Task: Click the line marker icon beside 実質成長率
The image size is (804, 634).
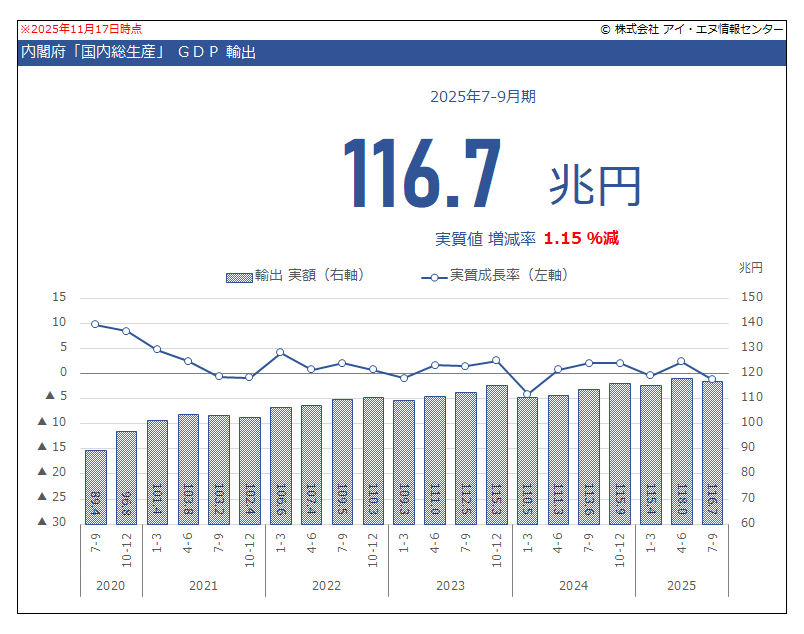Action: [x=433, y=276]
